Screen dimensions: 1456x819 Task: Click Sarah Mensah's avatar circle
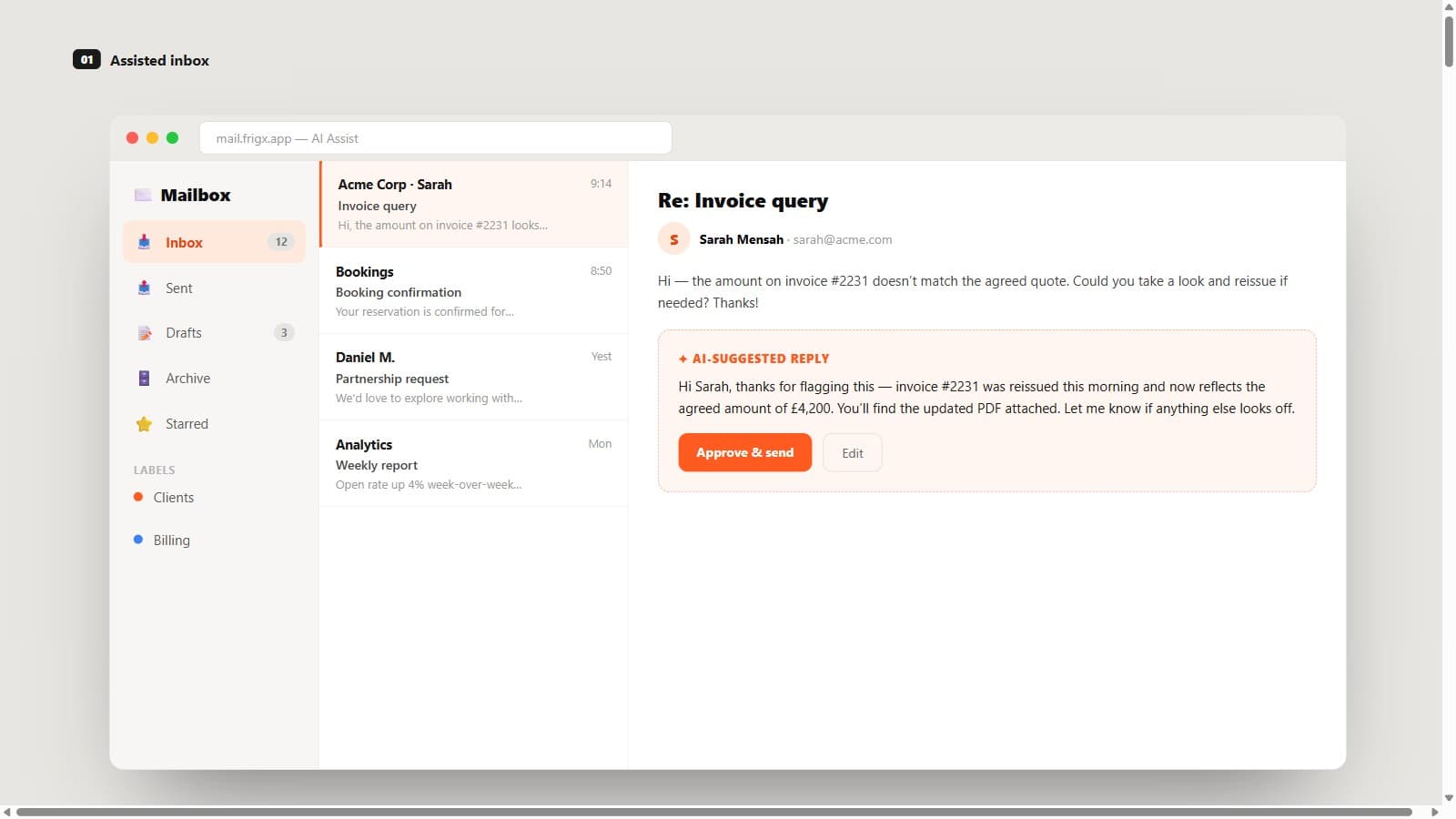(673, 239)
